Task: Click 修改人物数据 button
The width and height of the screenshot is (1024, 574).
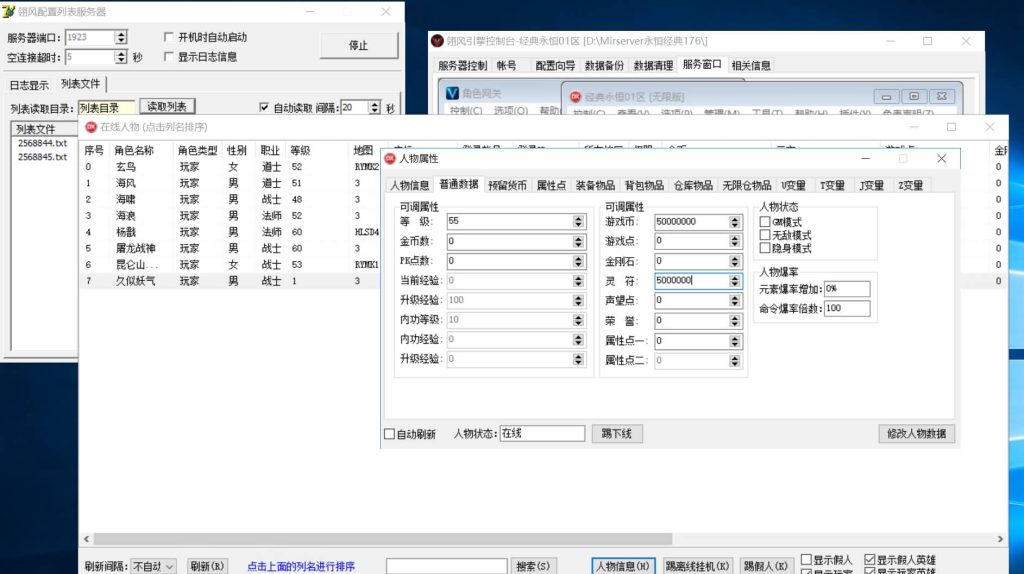Action: tap(916, 434)
